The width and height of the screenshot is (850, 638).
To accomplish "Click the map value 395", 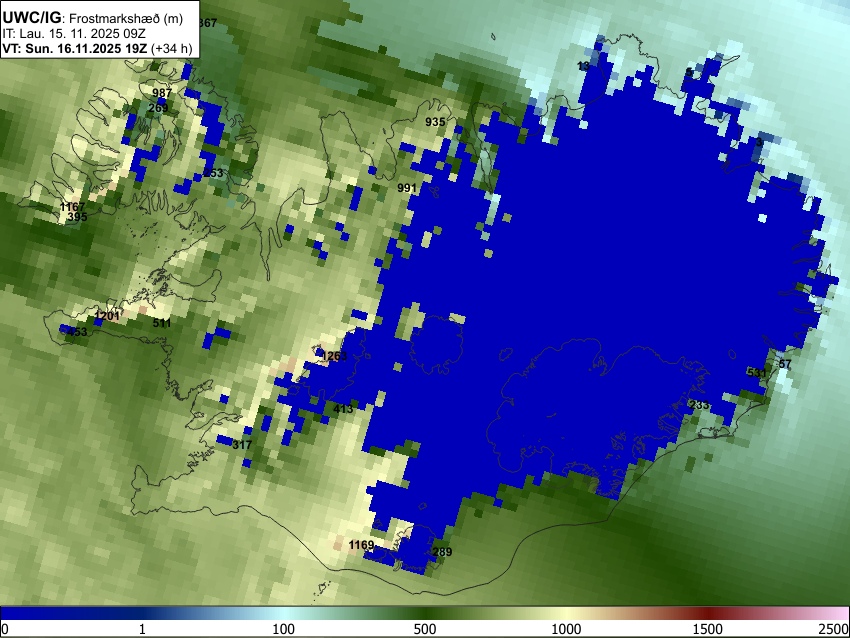I will click(77, 217).
